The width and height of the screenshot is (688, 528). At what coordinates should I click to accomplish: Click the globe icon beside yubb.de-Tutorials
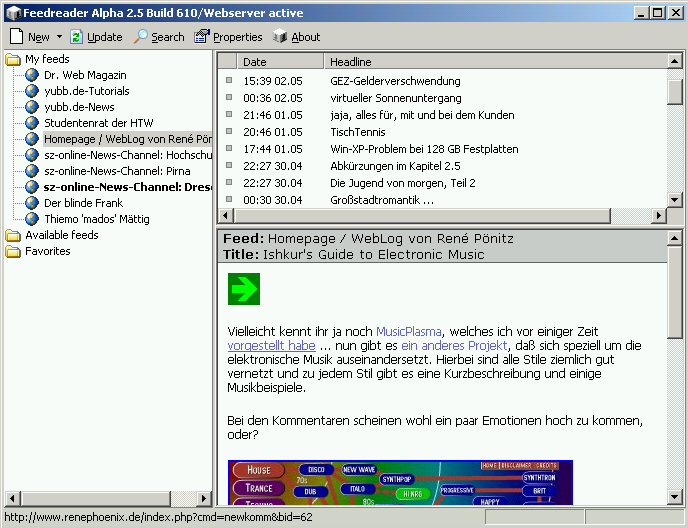[33, 91]
